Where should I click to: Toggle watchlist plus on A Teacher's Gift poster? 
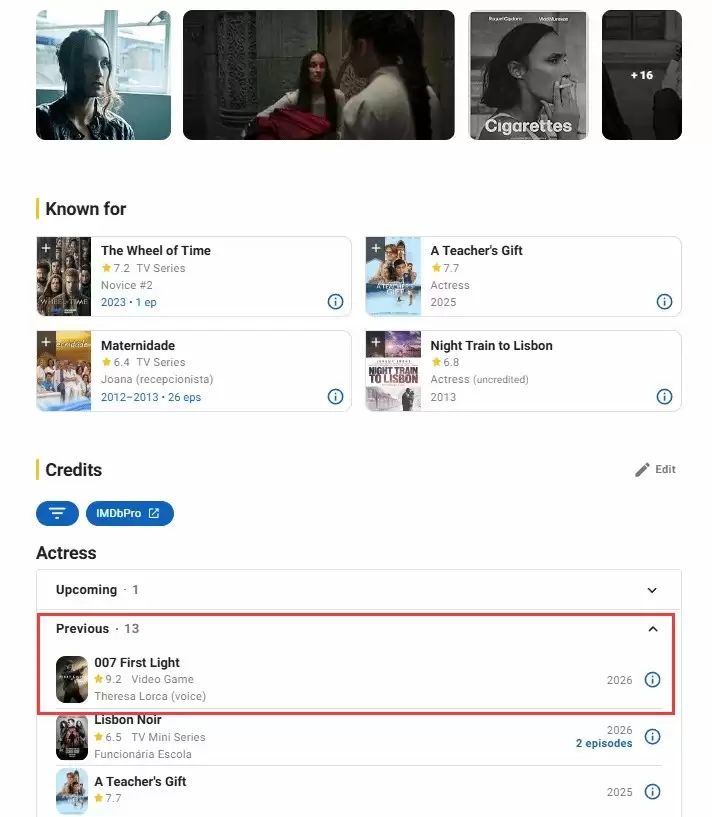coord(375,247)
